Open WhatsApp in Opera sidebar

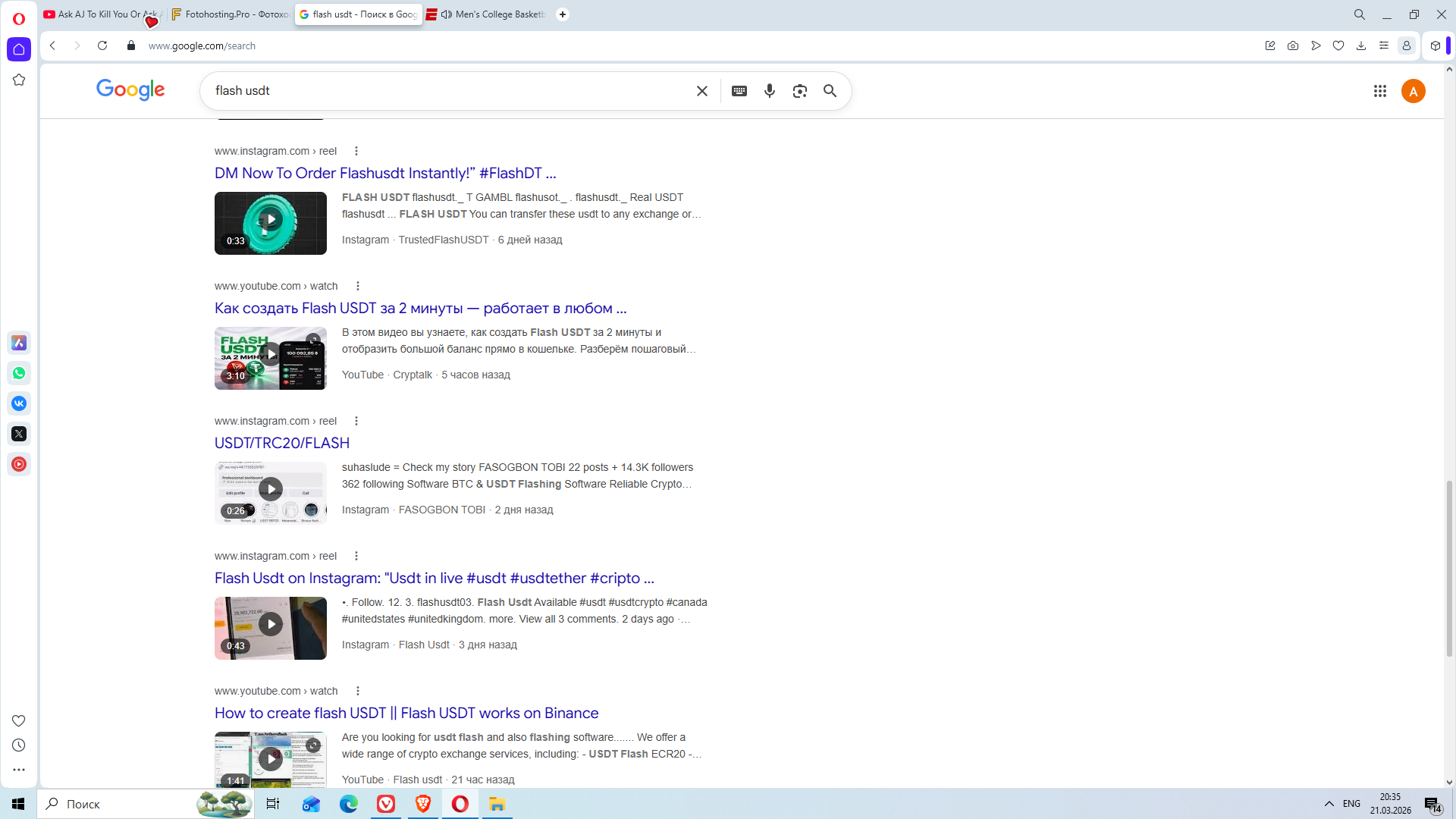point(19,373)
